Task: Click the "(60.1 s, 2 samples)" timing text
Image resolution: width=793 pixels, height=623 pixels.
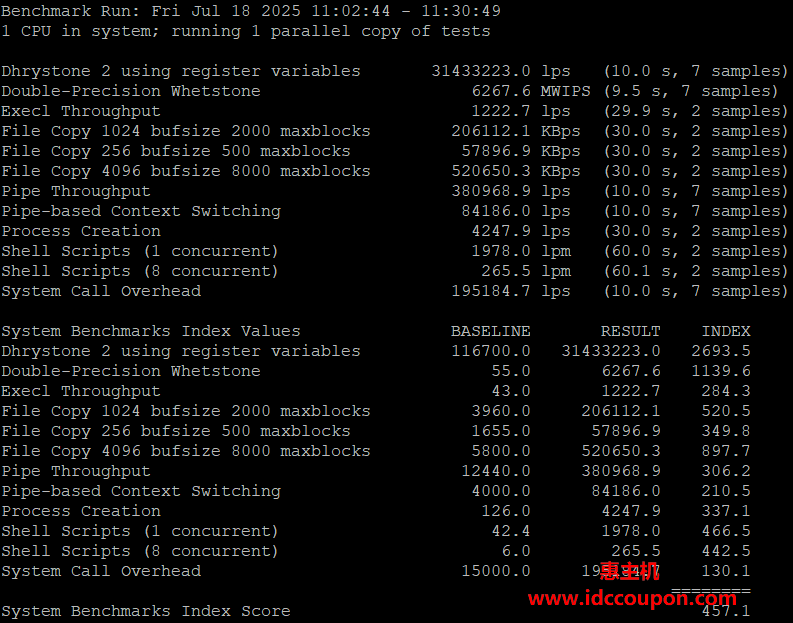Action: (696, 271)
